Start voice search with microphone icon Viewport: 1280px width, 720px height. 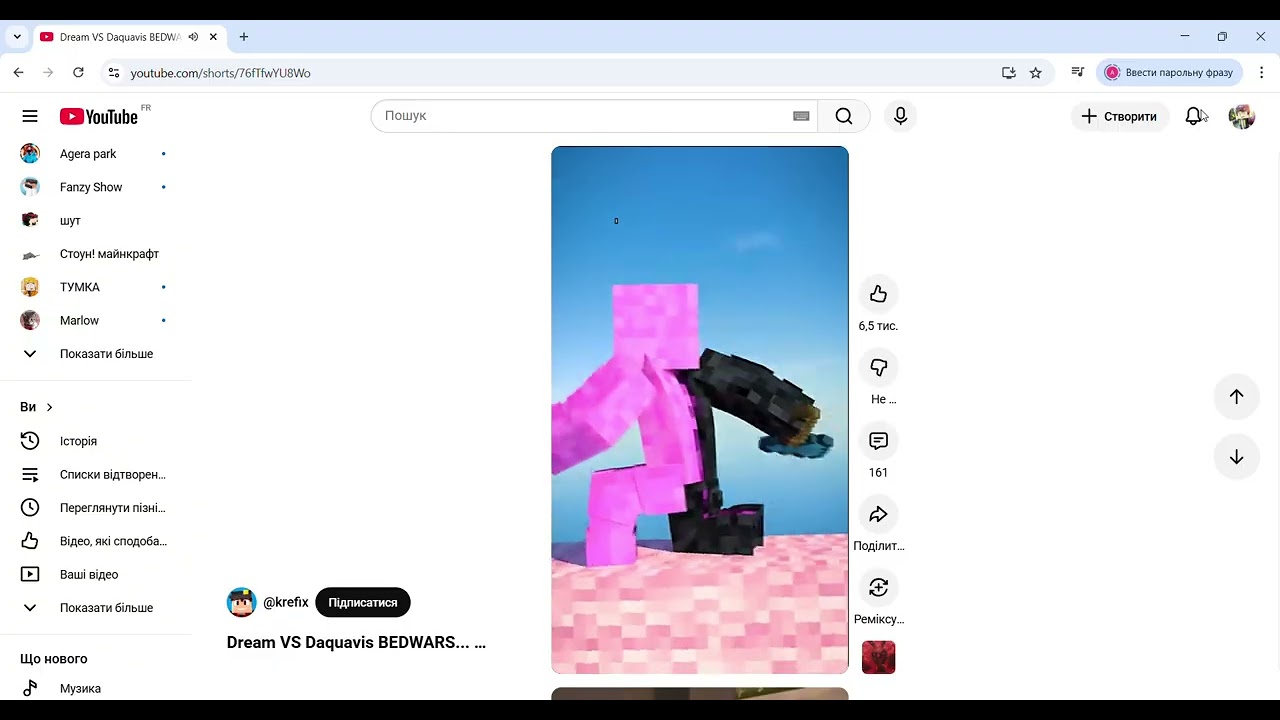pos(901,116)
